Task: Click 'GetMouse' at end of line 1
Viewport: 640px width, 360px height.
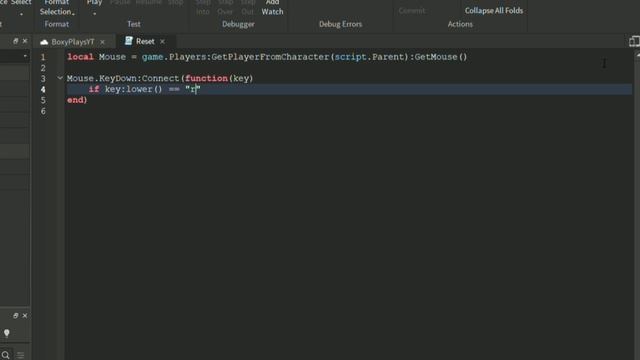Action: click(x=436, y=57)
